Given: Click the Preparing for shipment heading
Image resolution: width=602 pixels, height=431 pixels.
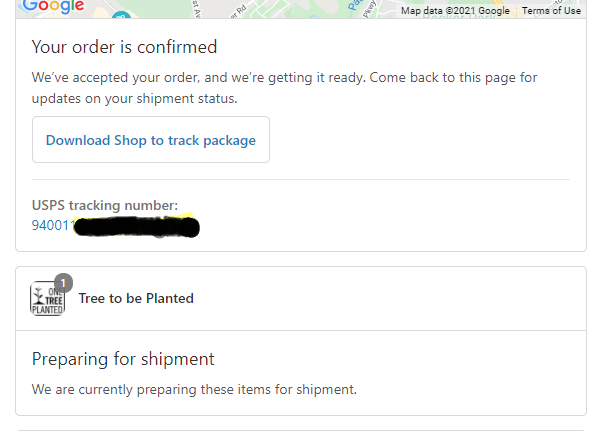Looking at the screenshot, I should (x=123, y=359).
